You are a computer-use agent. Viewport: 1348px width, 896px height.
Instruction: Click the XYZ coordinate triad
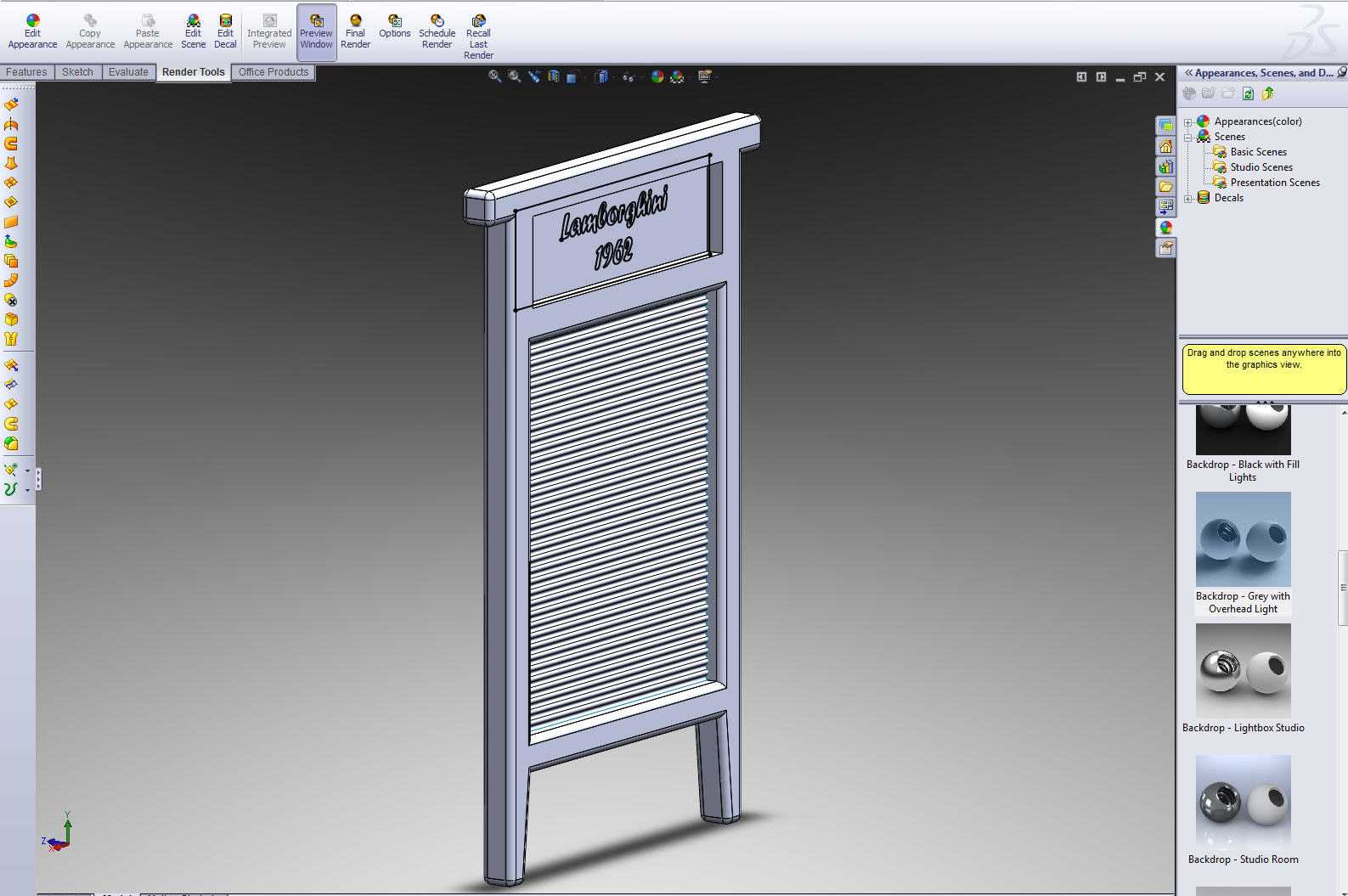(58, 832)
